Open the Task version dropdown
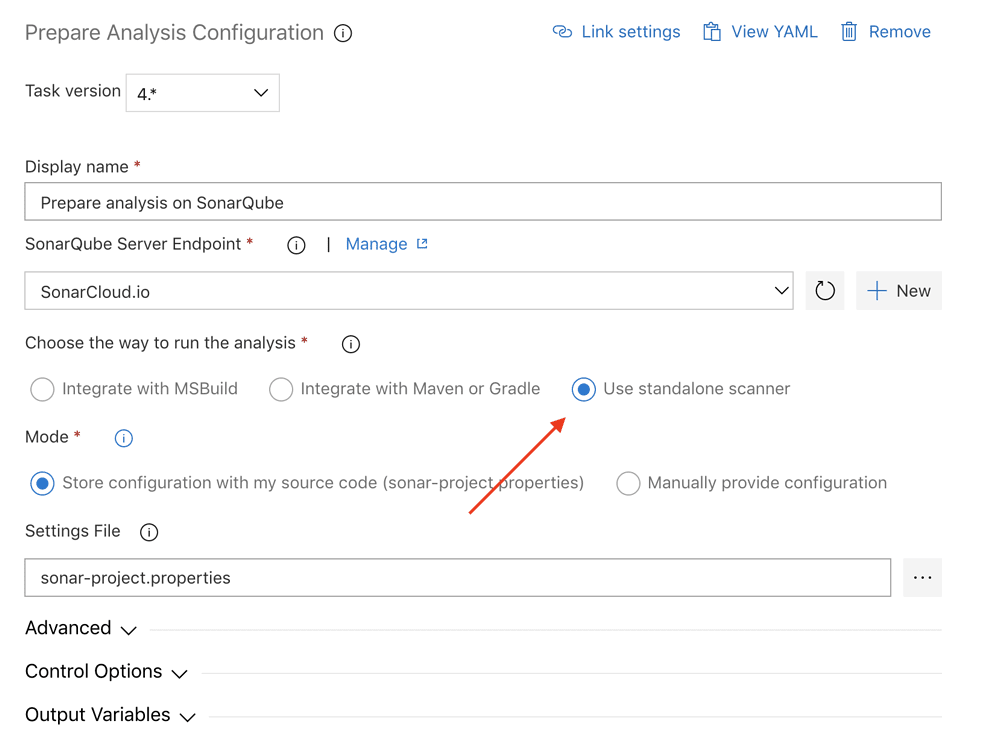Image resolution: width=988 pixels, height=750 pixels. tap(202, 93)
